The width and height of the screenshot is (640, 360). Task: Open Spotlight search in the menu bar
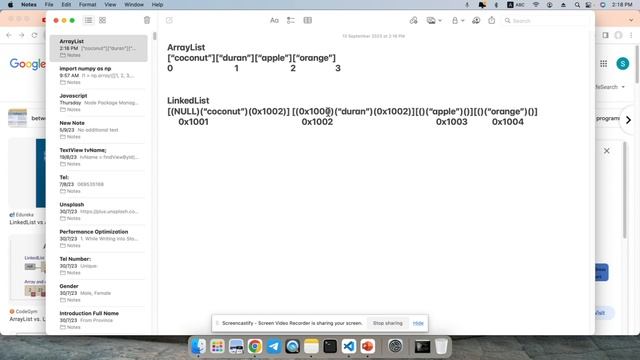[577, 4]
